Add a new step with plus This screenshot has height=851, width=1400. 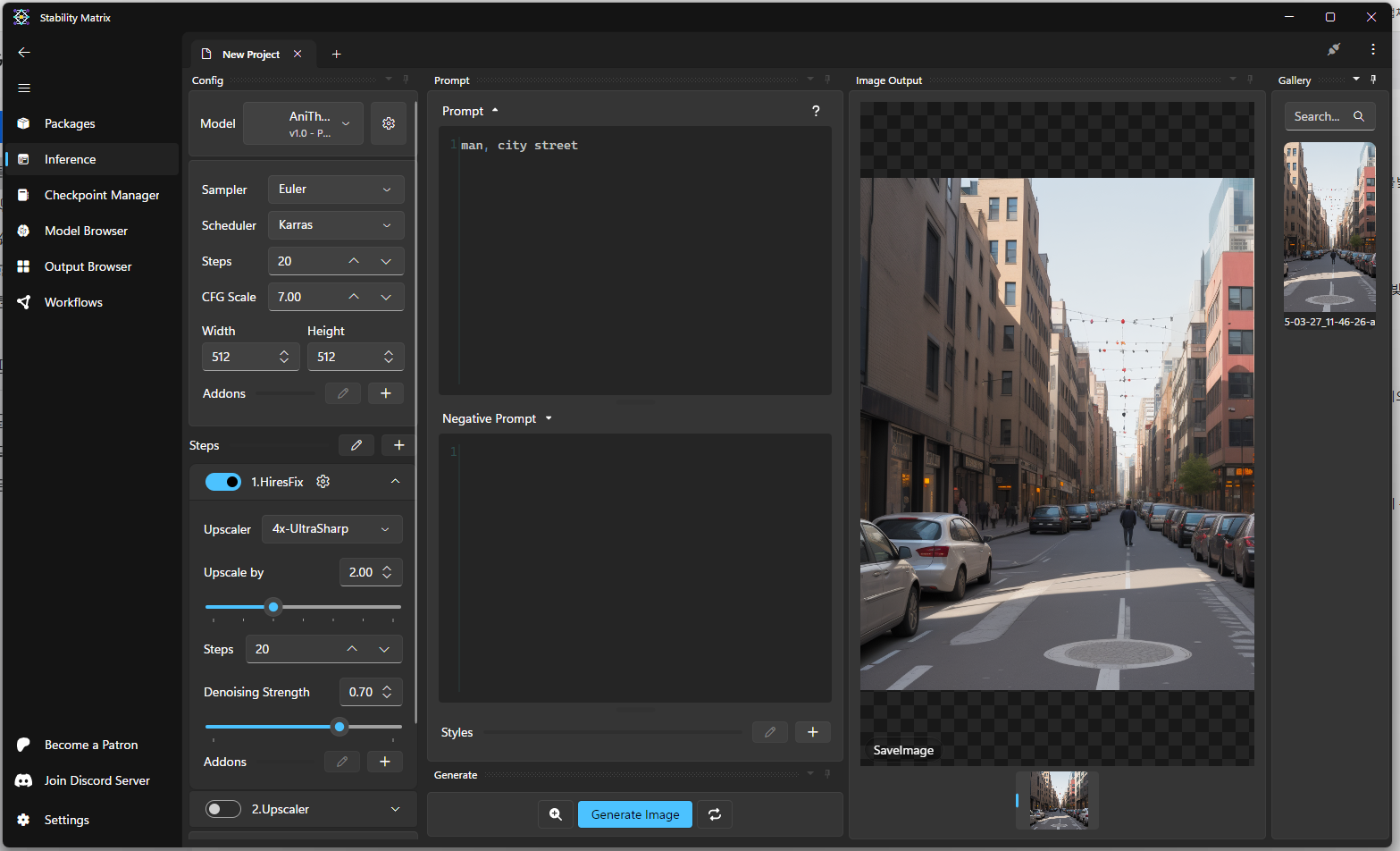click(399, 445)
